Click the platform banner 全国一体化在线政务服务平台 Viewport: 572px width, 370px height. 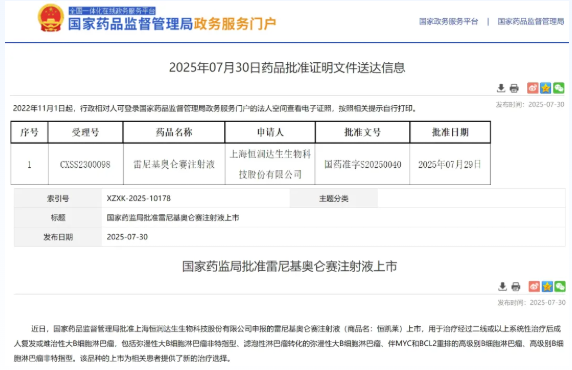click(112, 11)
